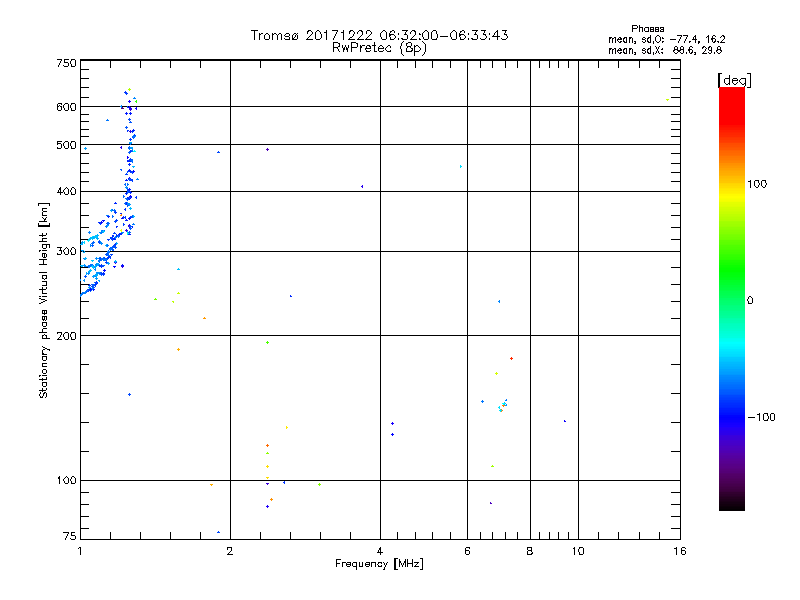Click the Stationary phase Virtual Height label
The image size is (800, 600).
click(44, 301)
